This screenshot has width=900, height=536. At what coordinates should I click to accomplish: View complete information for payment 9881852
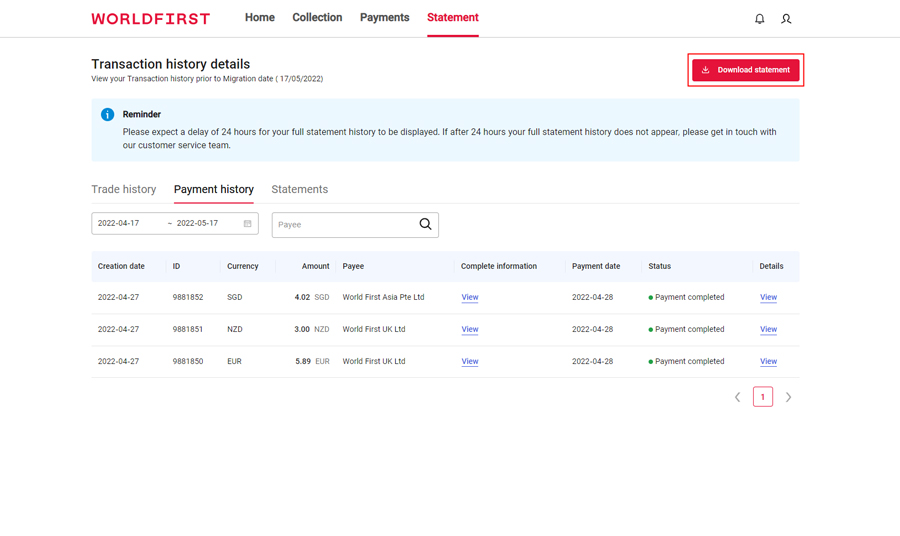[470, 297]
